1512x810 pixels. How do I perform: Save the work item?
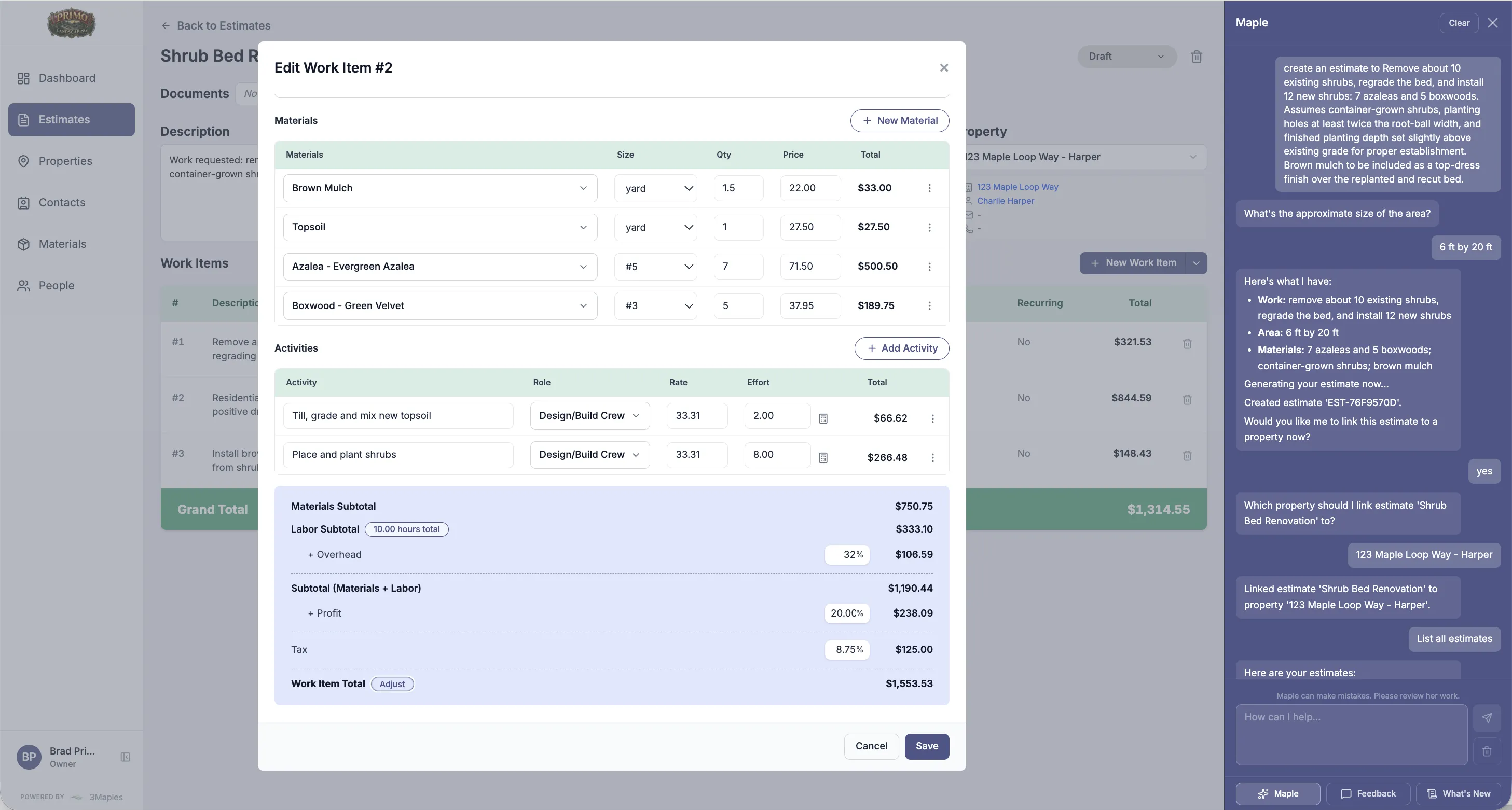click(x=927, y=747)
